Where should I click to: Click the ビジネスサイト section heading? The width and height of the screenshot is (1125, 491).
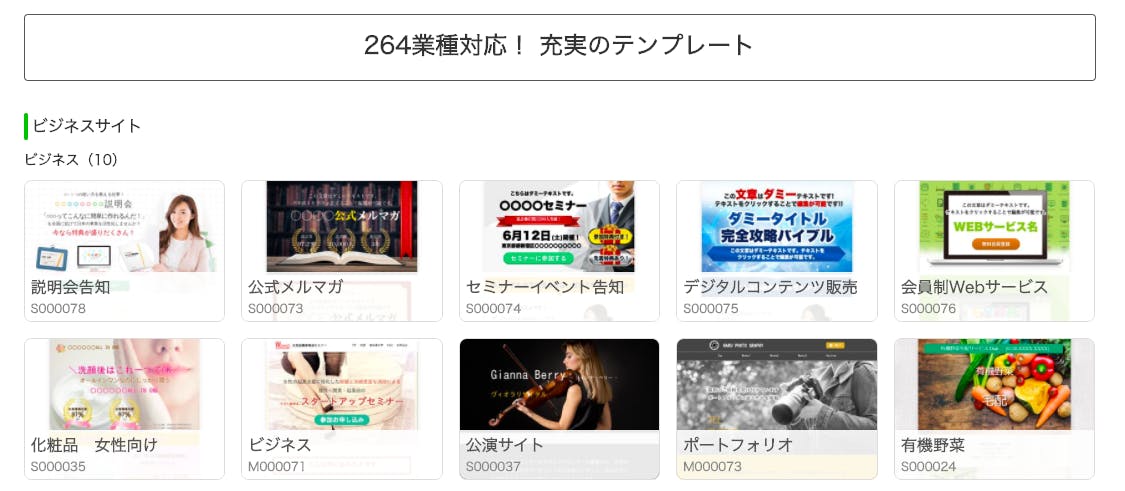click(x=87, y=126)
